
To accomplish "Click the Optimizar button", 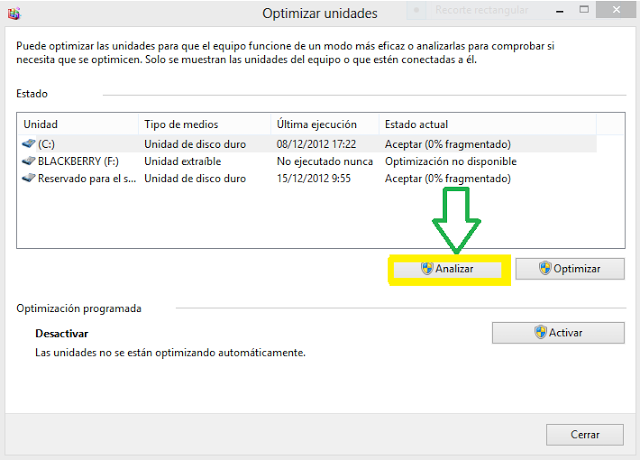I will pos(570,269).
